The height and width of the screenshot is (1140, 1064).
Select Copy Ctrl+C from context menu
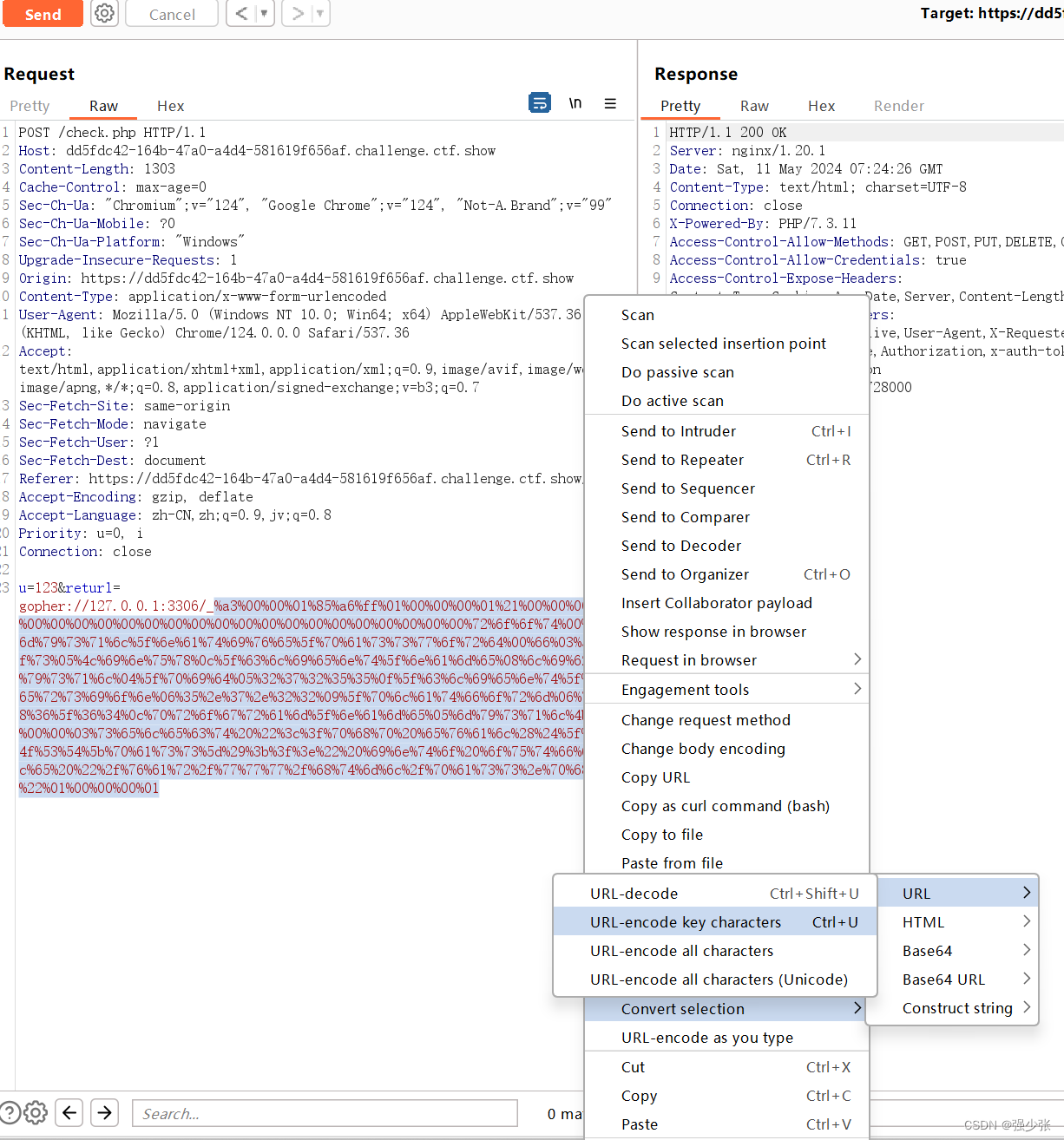(x=726, y=1096)
